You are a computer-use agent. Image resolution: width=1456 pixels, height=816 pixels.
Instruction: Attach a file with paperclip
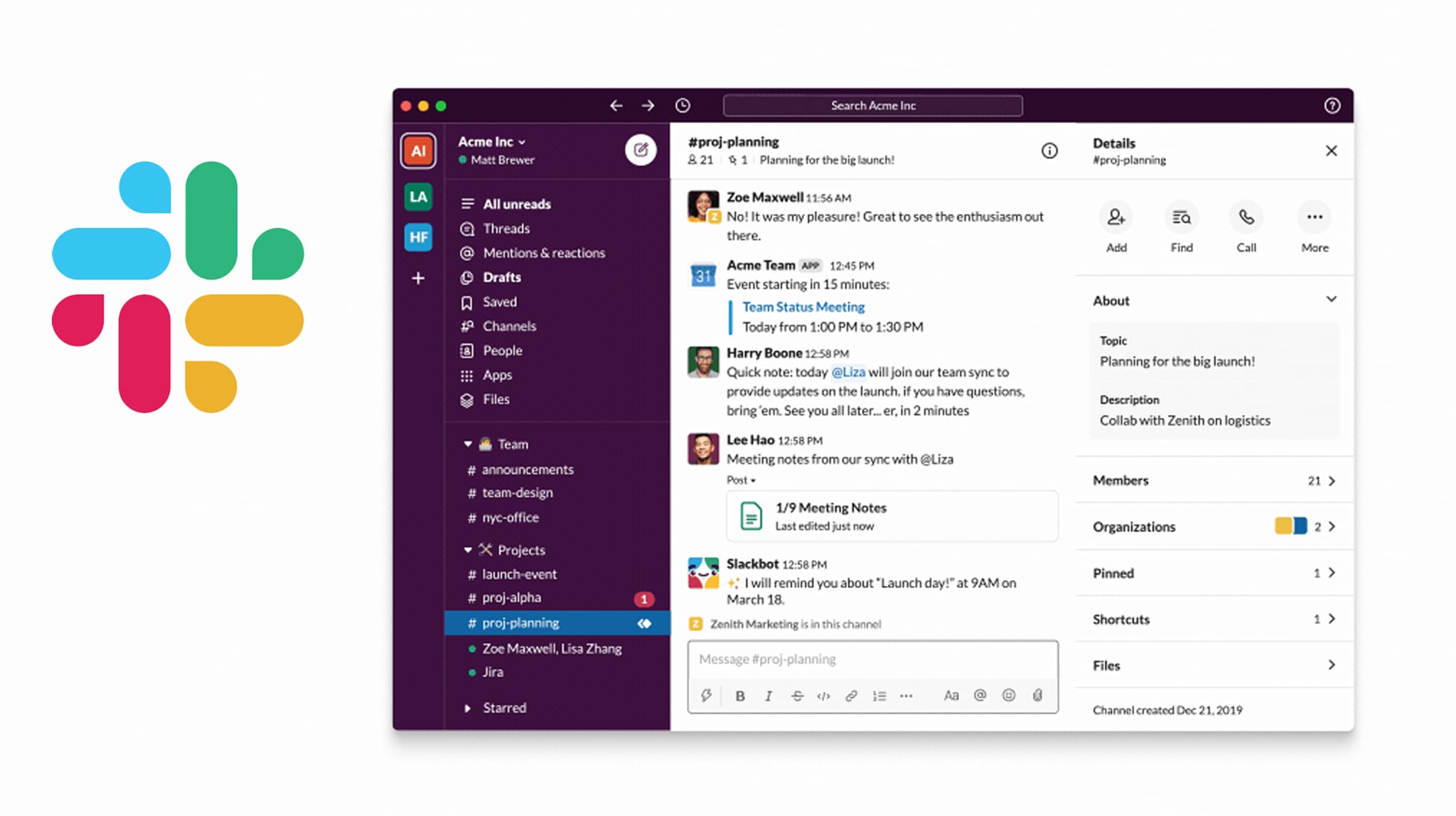[x=1037, y=696]
